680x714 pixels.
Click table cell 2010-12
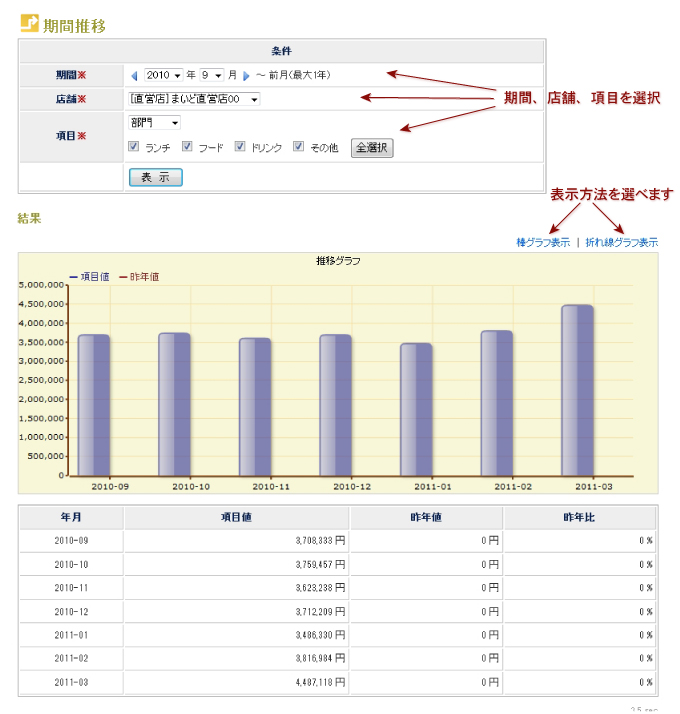coord(71,612)
